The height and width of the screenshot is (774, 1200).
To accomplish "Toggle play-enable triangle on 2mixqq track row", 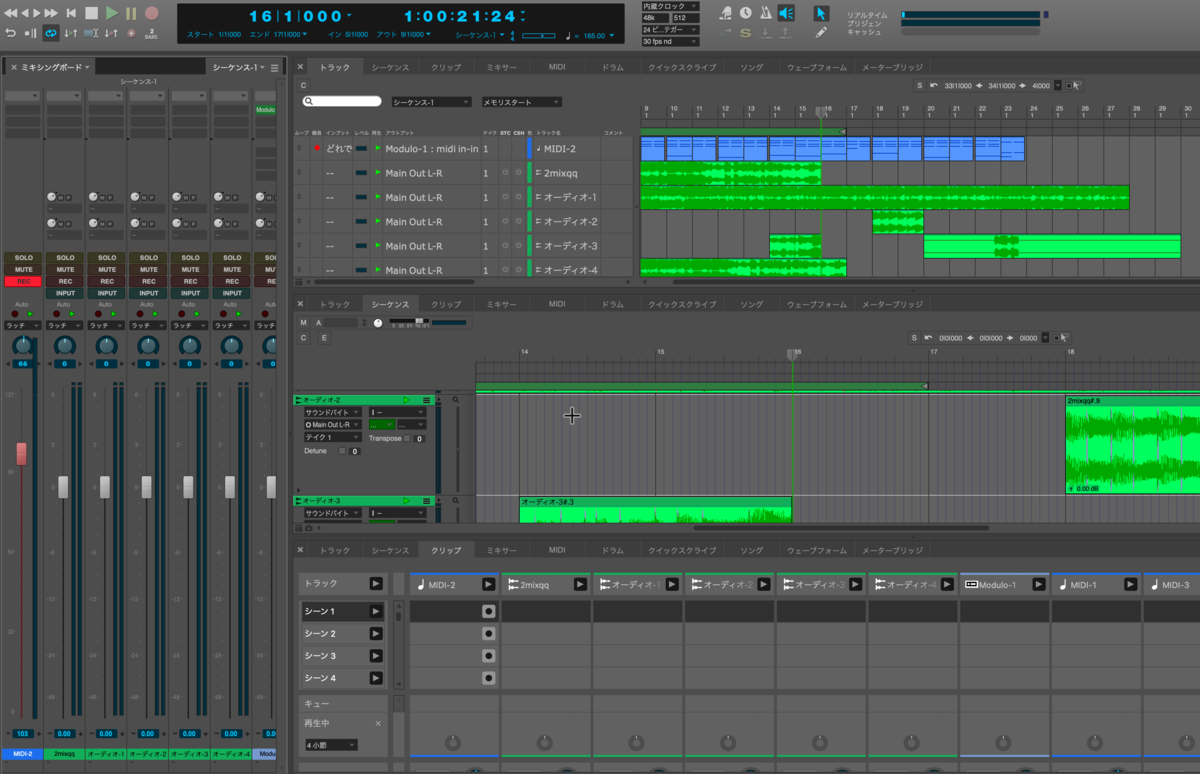I will 378,173.
